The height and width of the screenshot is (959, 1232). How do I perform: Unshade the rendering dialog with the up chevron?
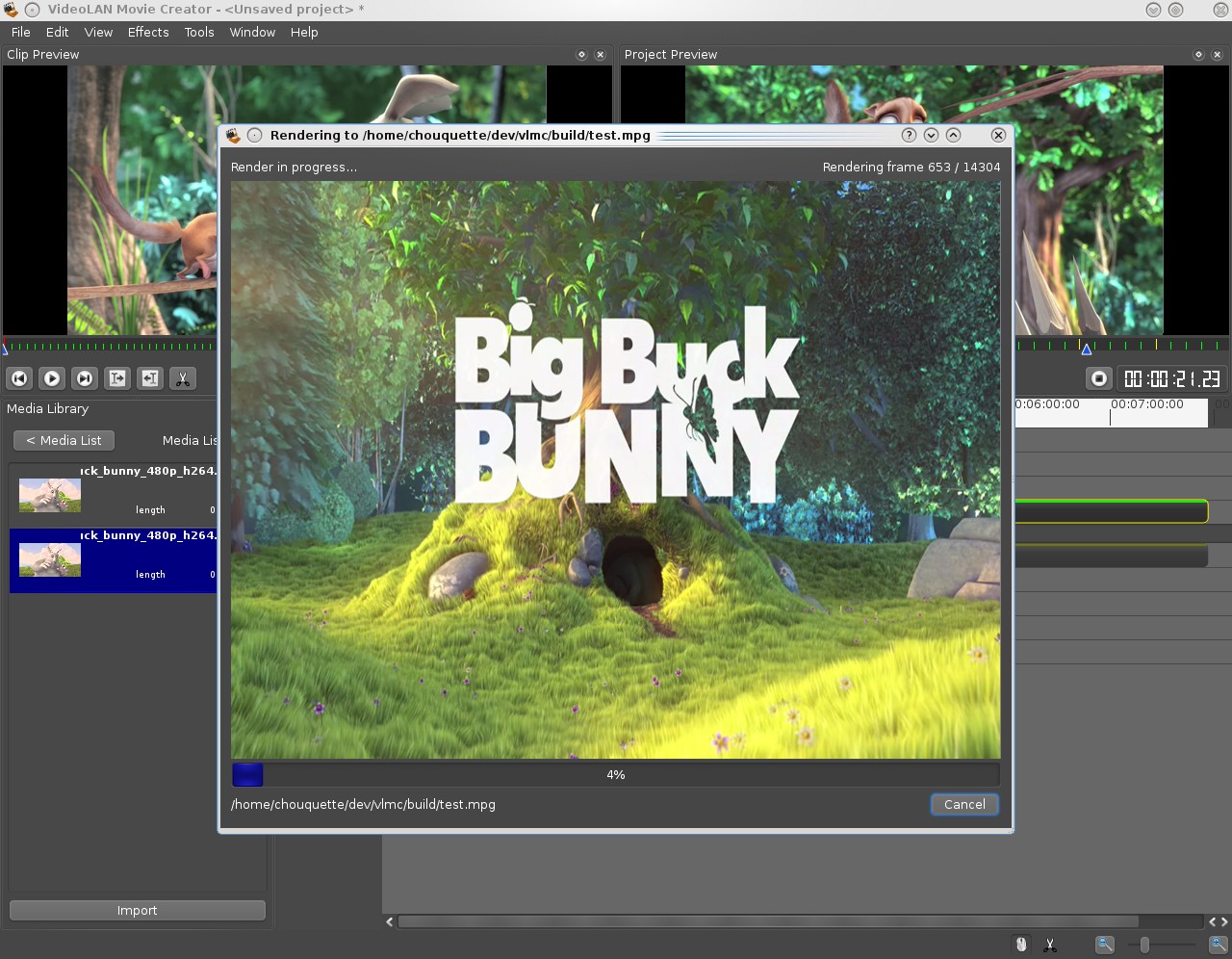(953, 135)
